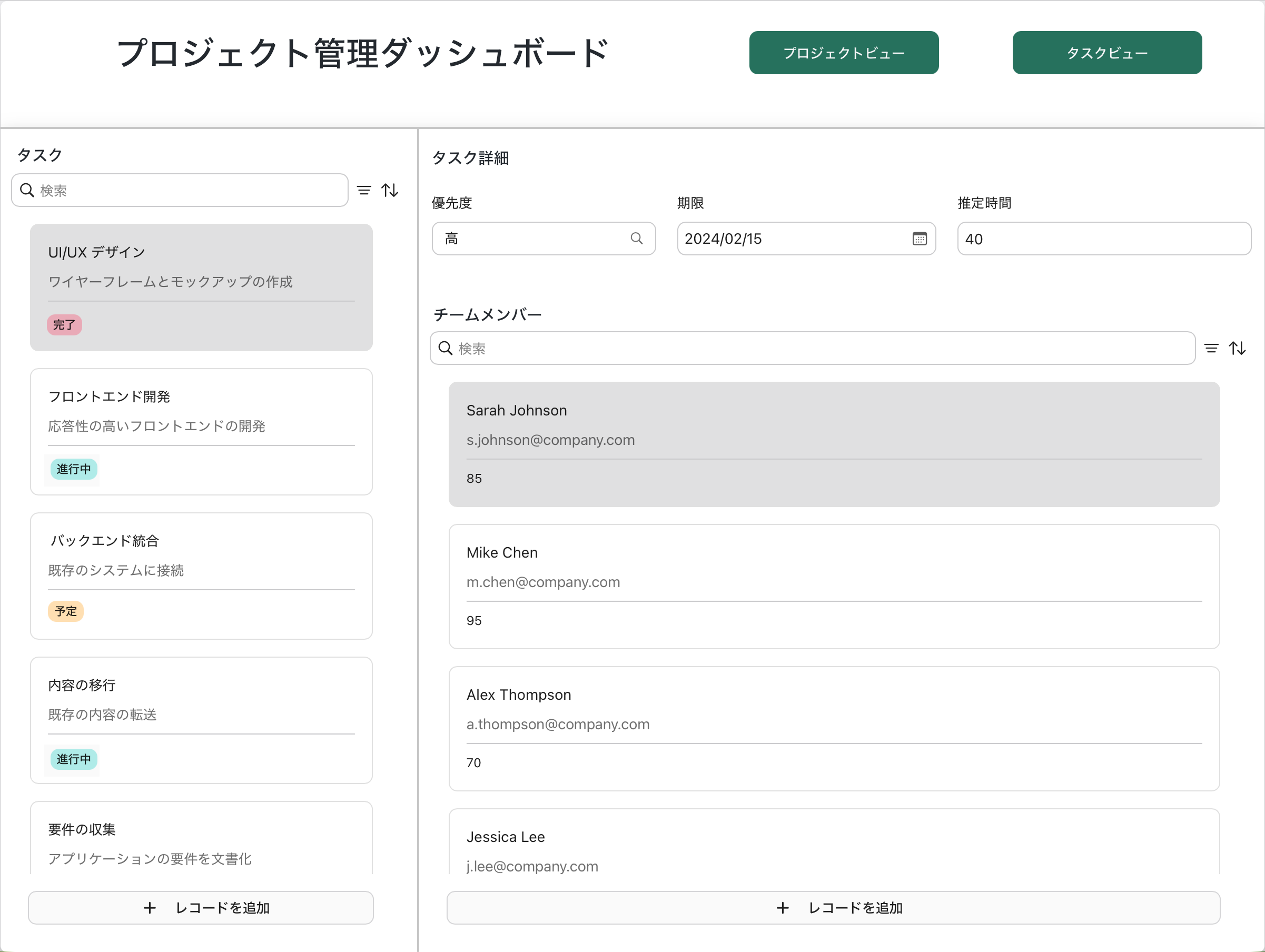1265x952 pixels.
Task: Click レコードを追加 at the bottom of the task list
Action: pos(201,907)
